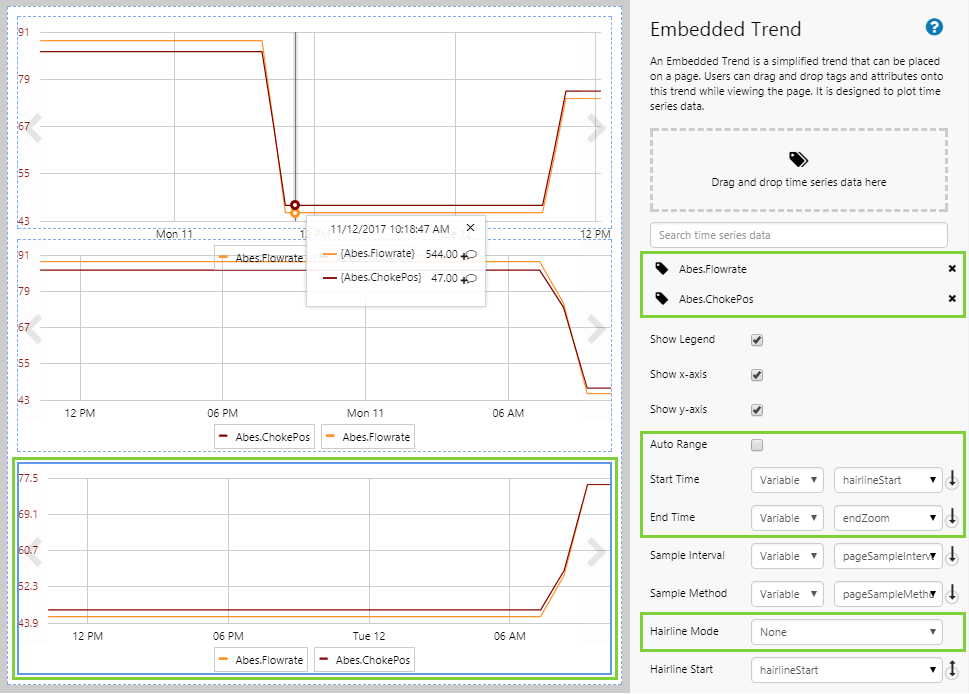Viewport: 969px width, 694px height.
Task: Click Abes.ChokePos legend item in bottom trend
Action: pyautogui.click(x=364, y=660)
